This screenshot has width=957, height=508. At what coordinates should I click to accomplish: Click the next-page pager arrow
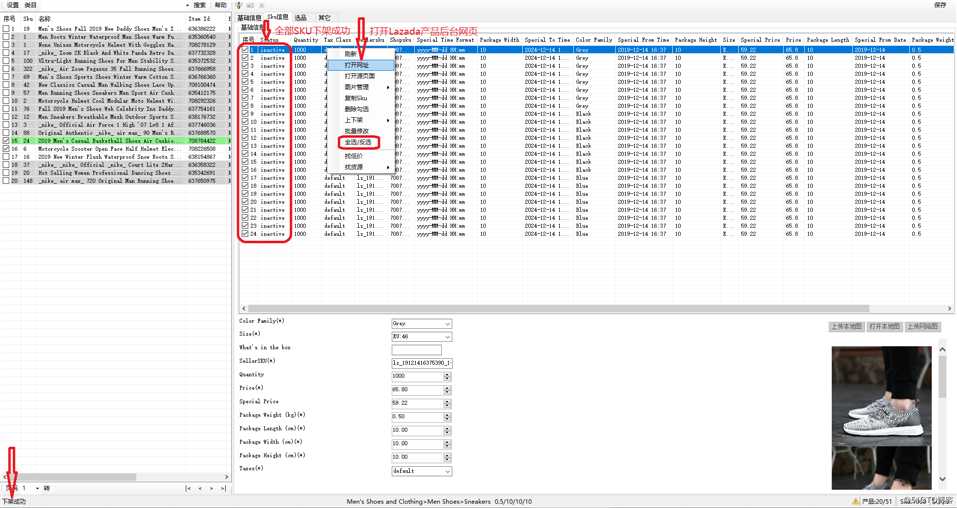click(x=211, y=488)
